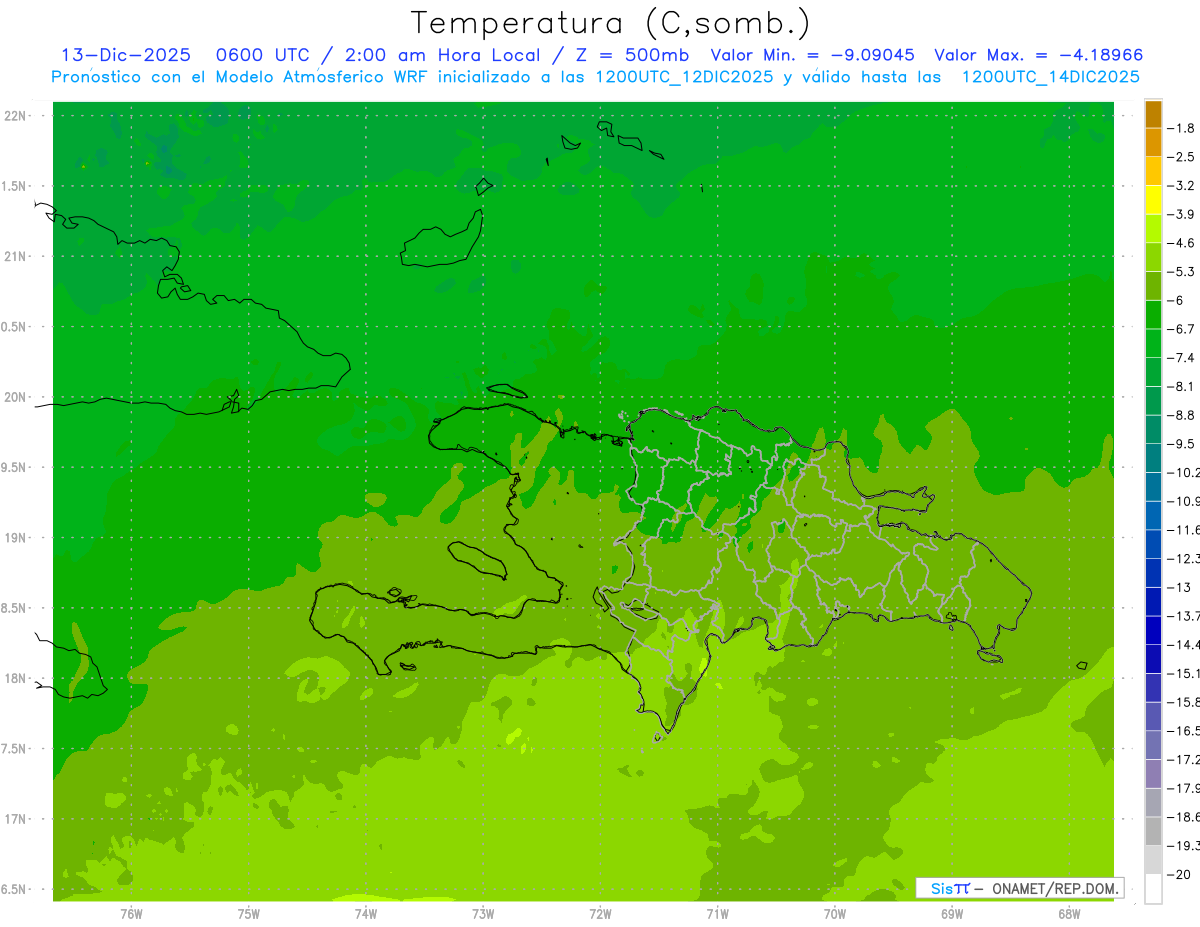Click the blue swatch between -13 and -13.7
This screenshot has width=1200, height=927.
click(x=1153, y=601)
